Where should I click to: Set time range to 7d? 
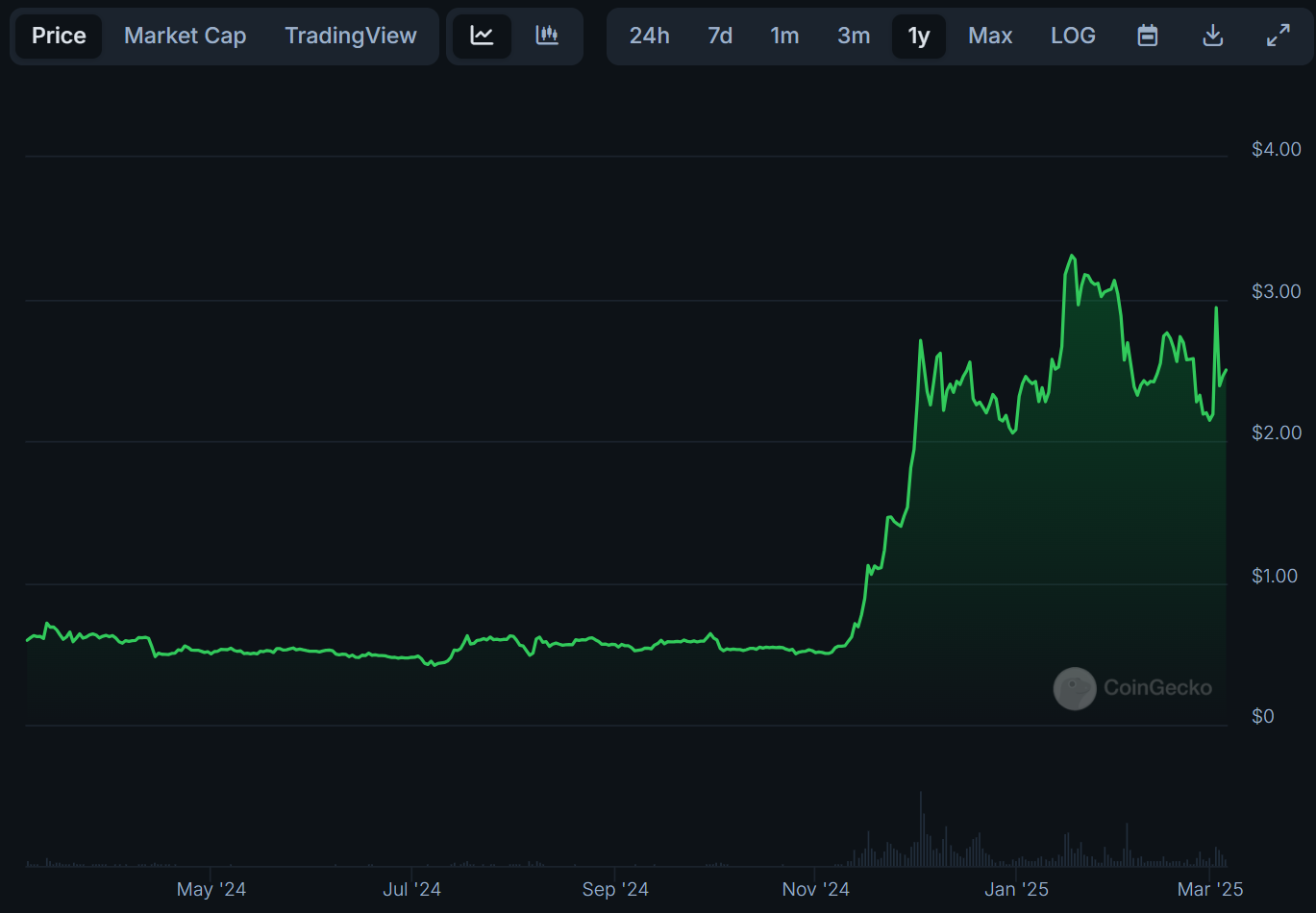coord(720,37)
